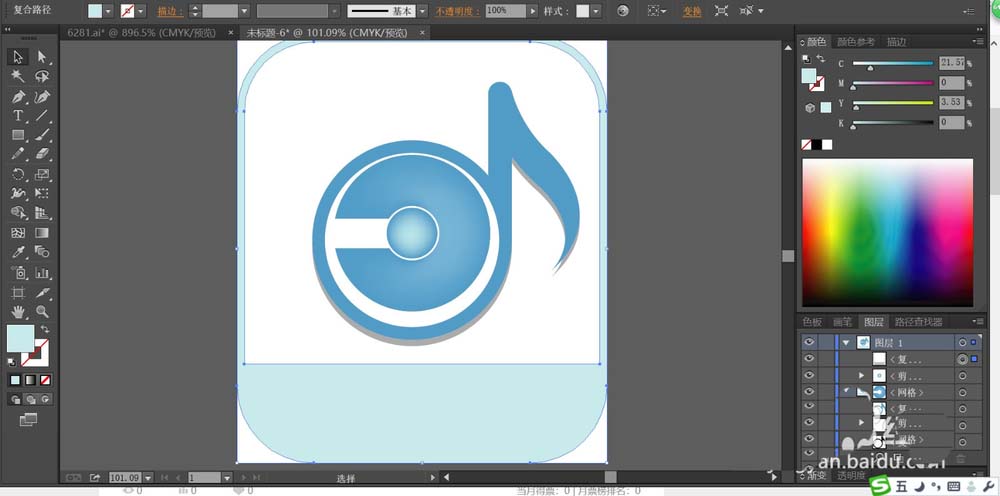The width and height of the screenshot is (1000, 496).
Task: Select the Hand tool
Action: click(x=18, y=312)
